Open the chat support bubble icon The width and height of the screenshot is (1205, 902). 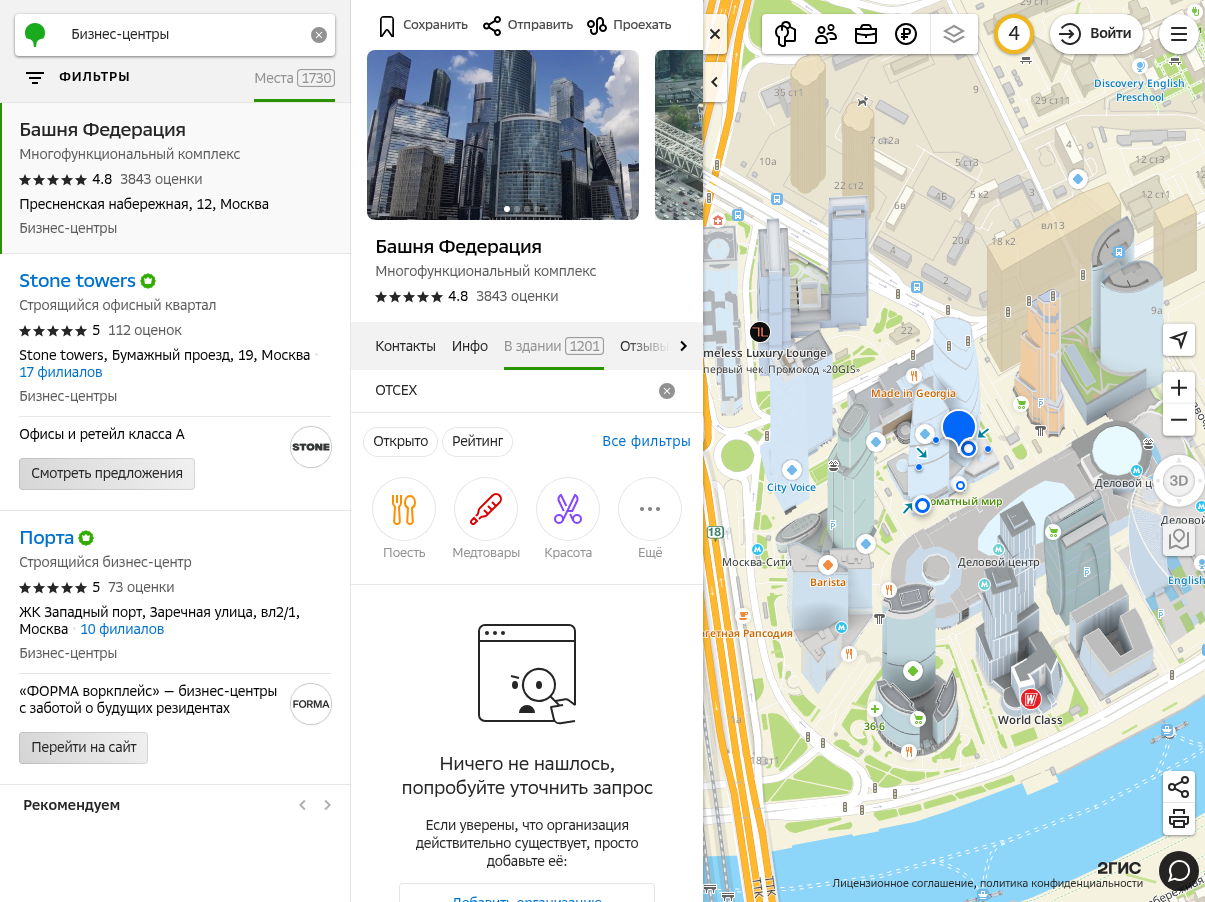click(x=1179, y=871)
